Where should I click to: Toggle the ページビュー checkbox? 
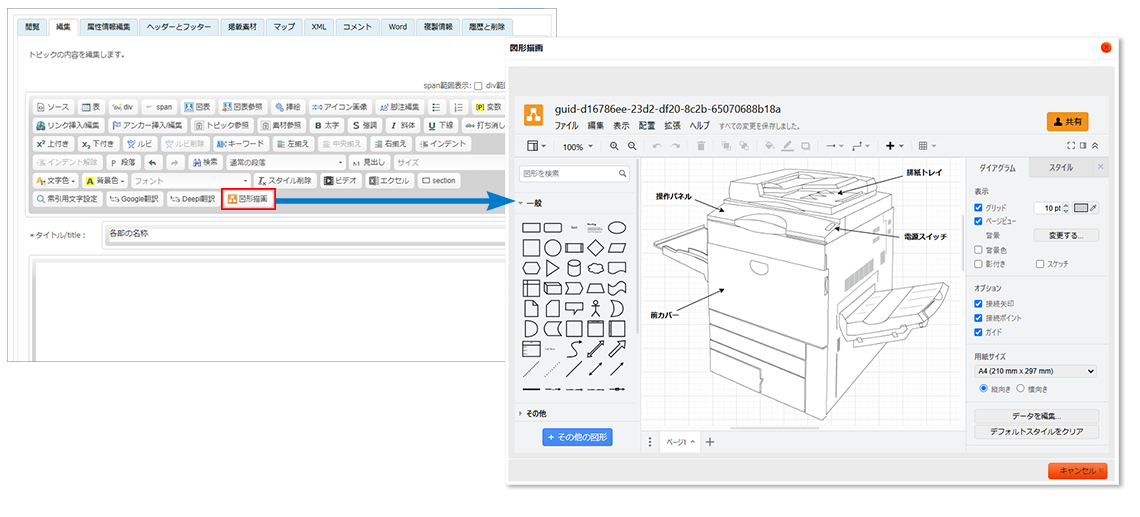[979, 221]
